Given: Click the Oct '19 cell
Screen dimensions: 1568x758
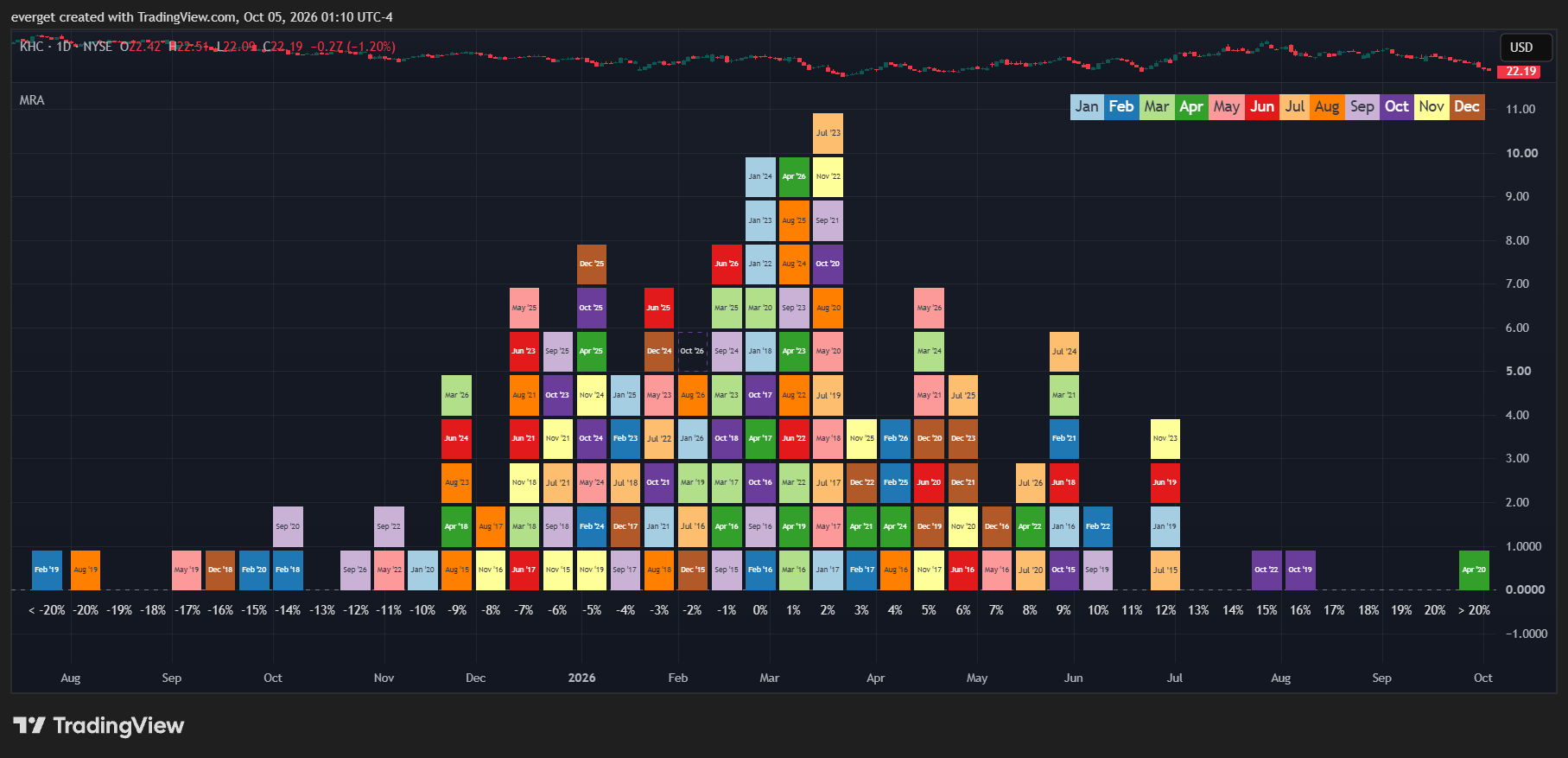Looking at the screenshot, I should click(1300, 570).
